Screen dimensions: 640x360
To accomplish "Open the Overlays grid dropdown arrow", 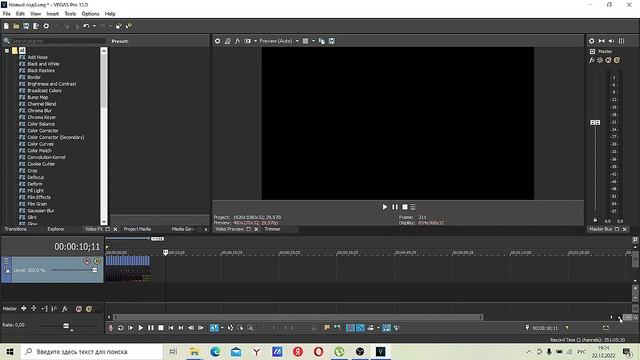I will click(x=313, y=41).
